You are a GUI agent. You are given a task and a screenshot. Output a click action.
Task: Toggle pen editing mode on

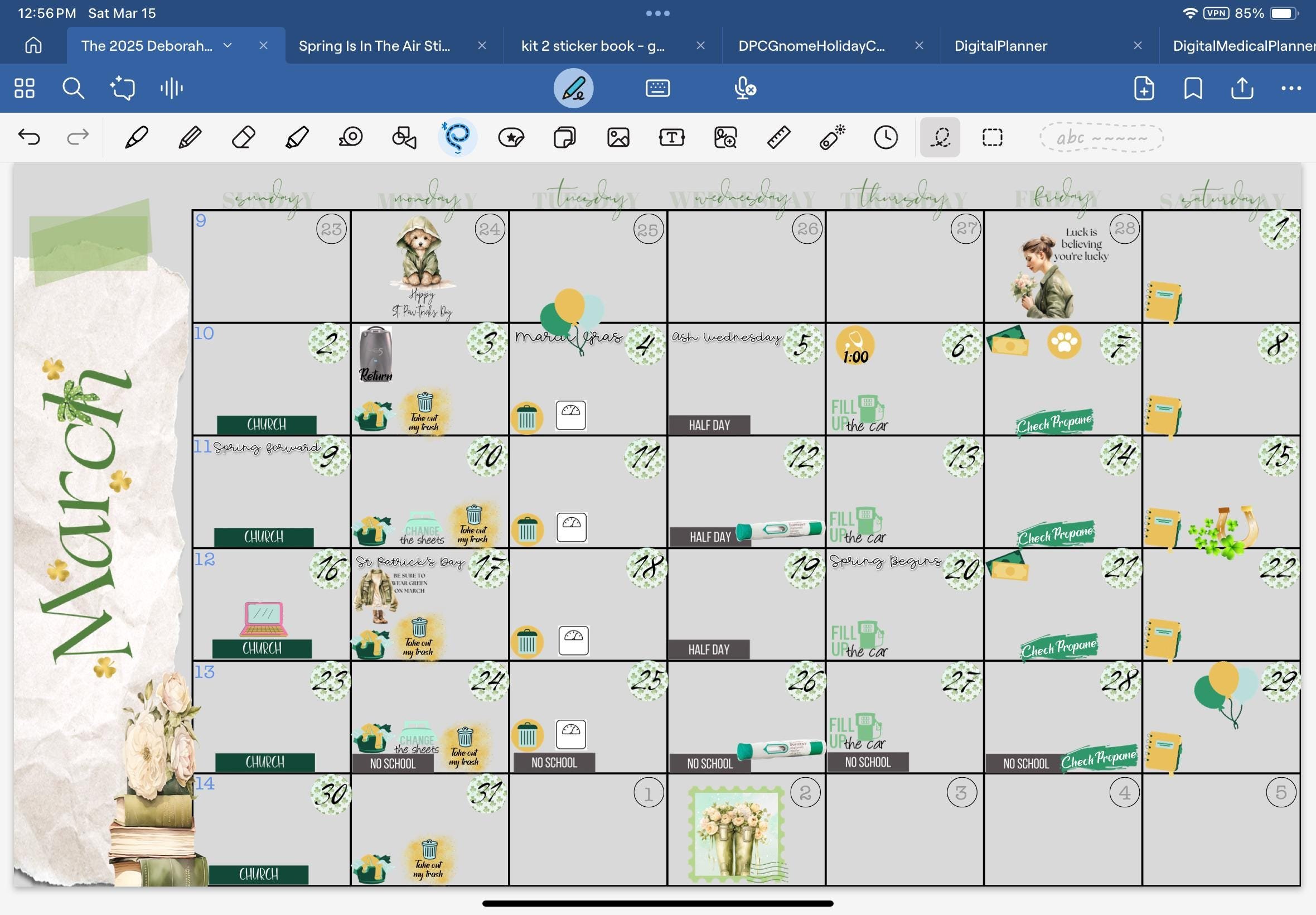[573, 88]
